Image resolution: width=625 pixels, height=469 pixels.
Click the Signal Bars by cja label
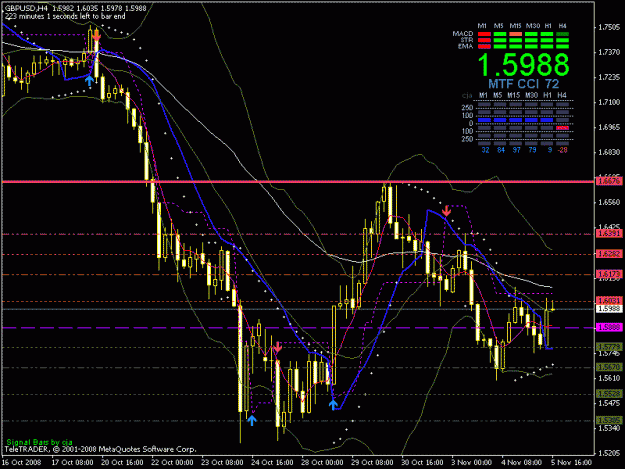pyautogui.click(x=39, y=442)
